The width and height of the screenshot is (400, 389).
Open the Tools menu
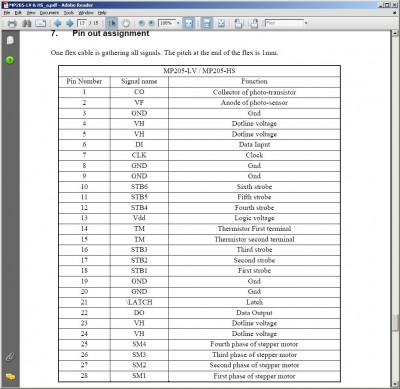point(69,13)
